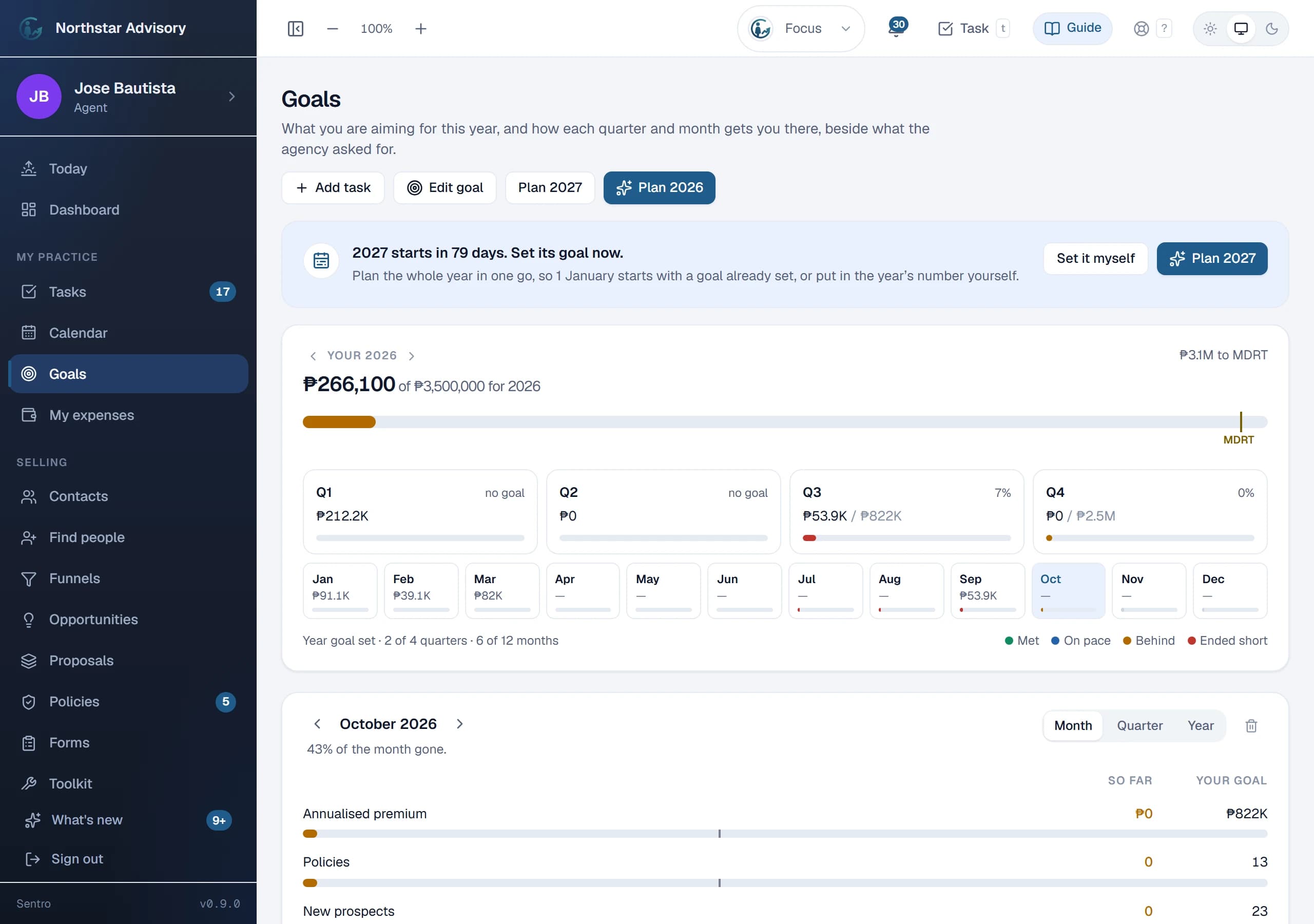Open My expenses page
This screenshot has width=1314, height=924.
[x=128, y=415]
